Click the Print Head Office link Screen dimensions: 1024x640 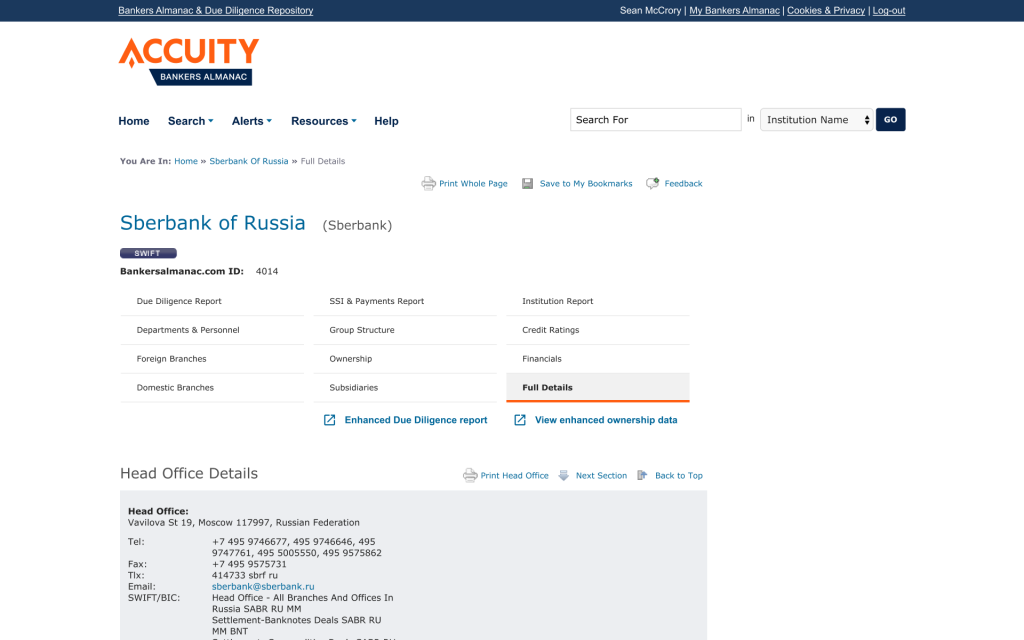(515, 475)
